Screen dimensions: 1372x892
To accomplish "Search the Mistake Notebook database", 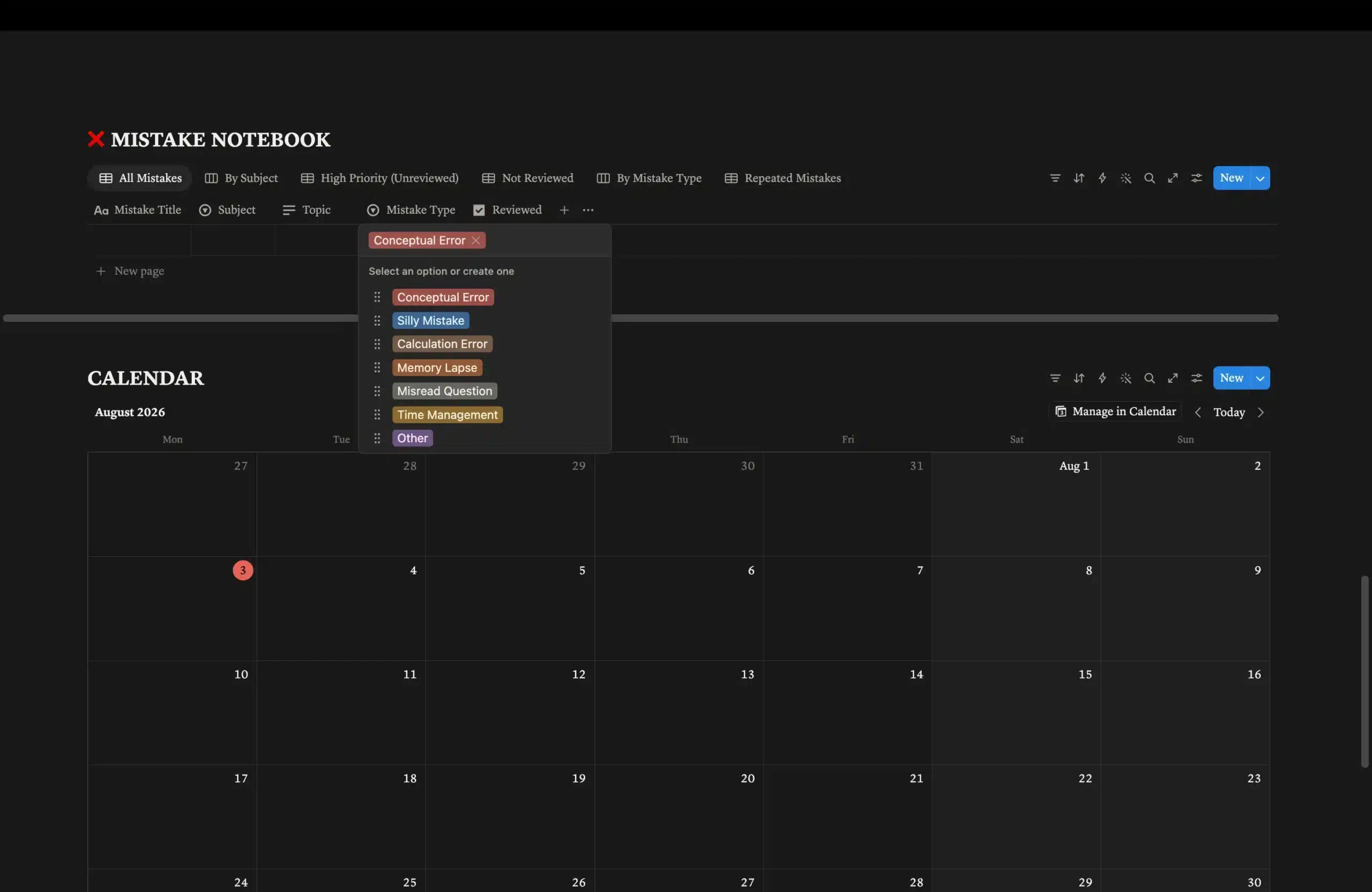I will 1150,178.
